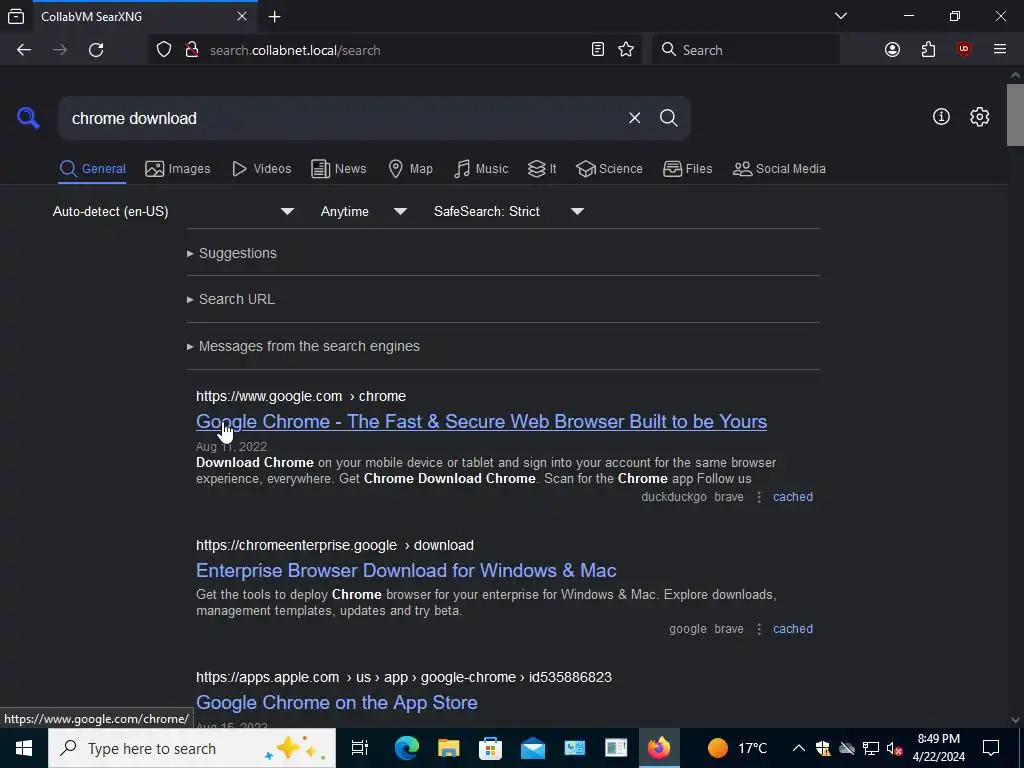The image size is (1024, 768).
Task: Open the SearXNG About info icon
Action: click(941, 117)
